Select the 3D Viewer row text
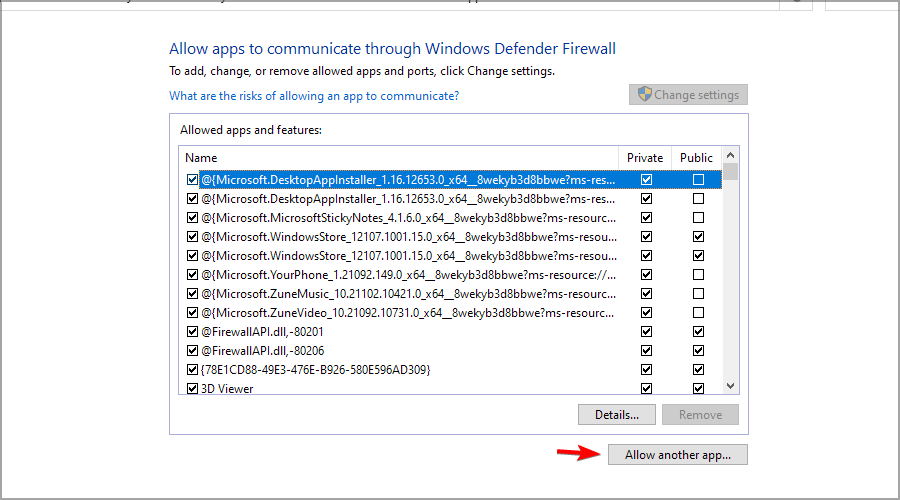The image size is (900, 500). click(x=227, y=389)
